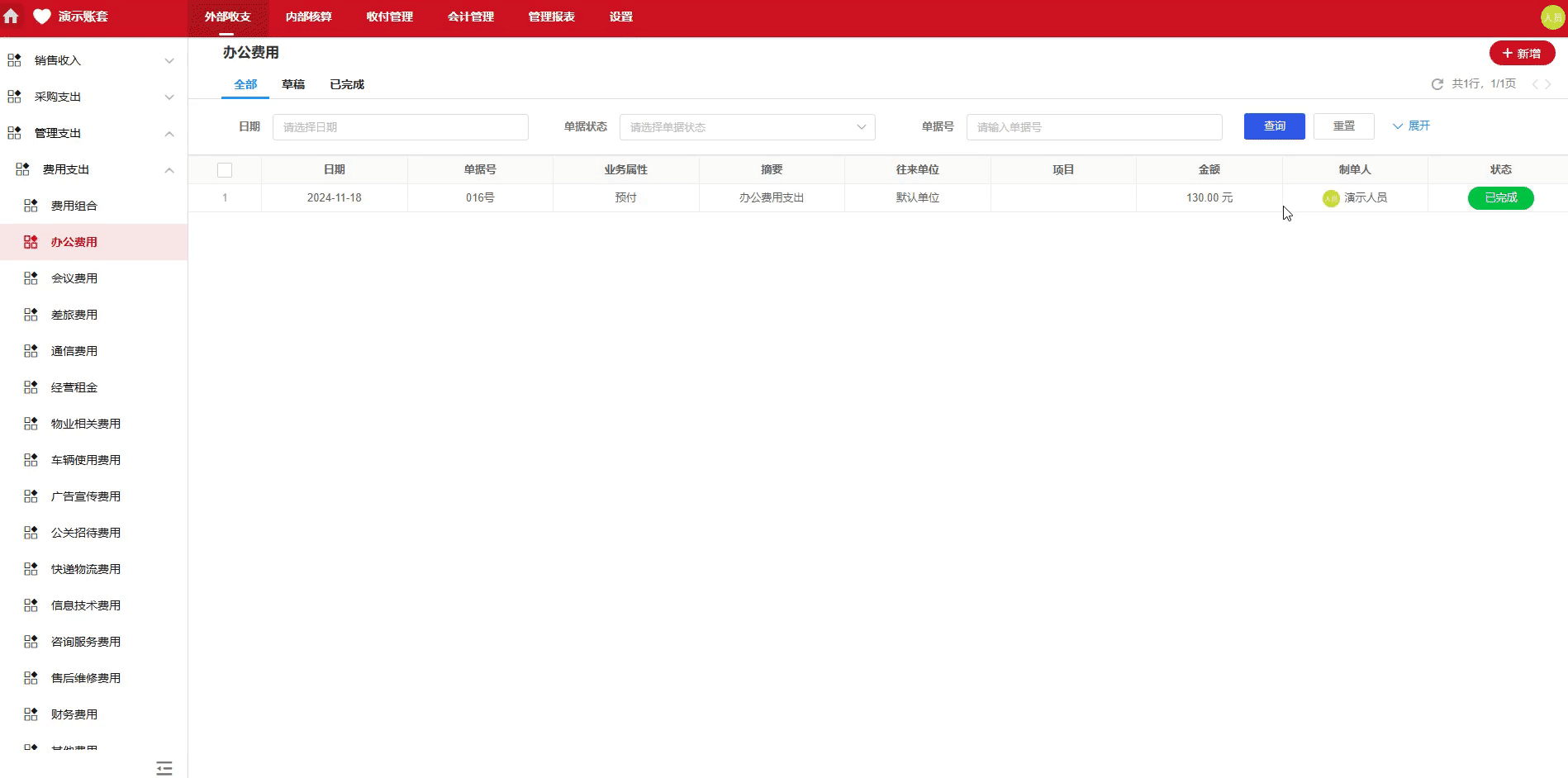Image resolution: width=1568 pixels, height=778 pixels.
Task: Toggle the collapse sidebar control at bottom
Action: pos(164,768)
